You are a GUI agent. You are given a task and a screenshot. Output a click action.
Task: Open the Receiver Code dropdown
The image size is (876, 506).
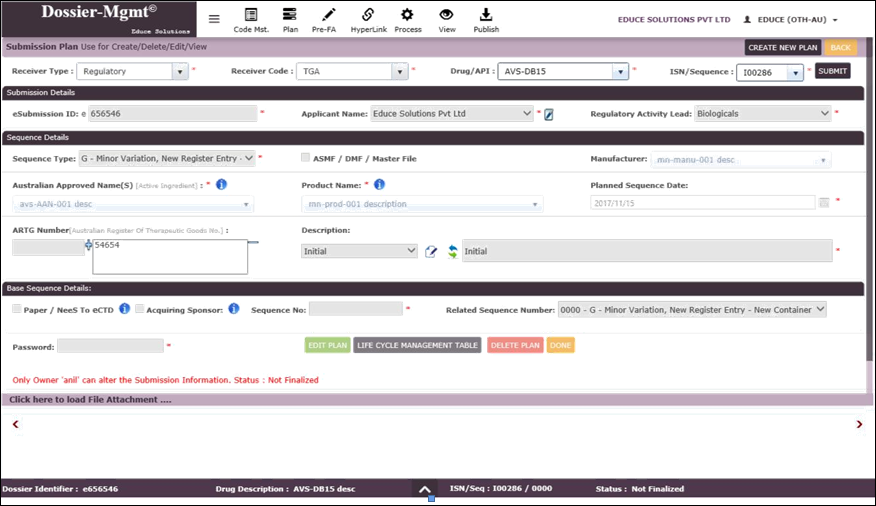pos(400,72)
